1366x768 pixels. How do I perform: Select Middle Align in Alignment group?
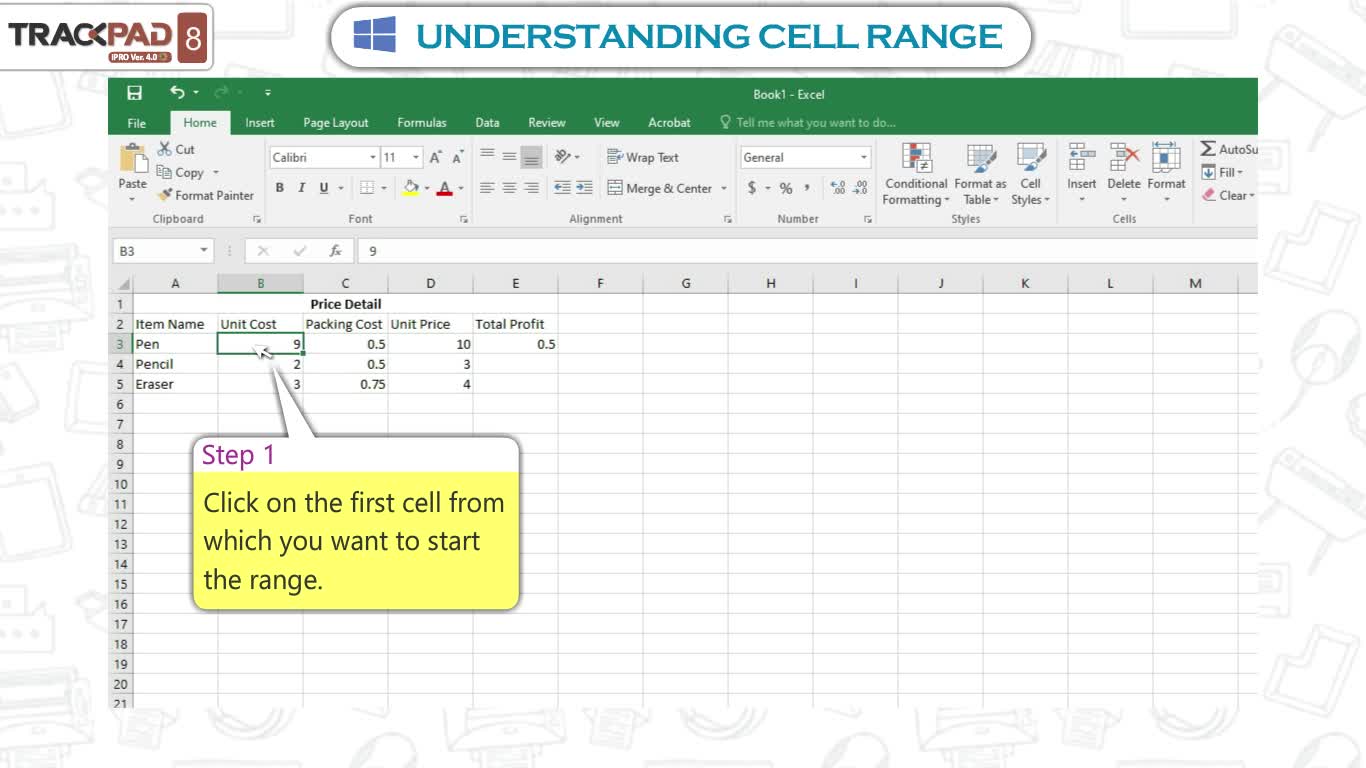pos(510,156)
